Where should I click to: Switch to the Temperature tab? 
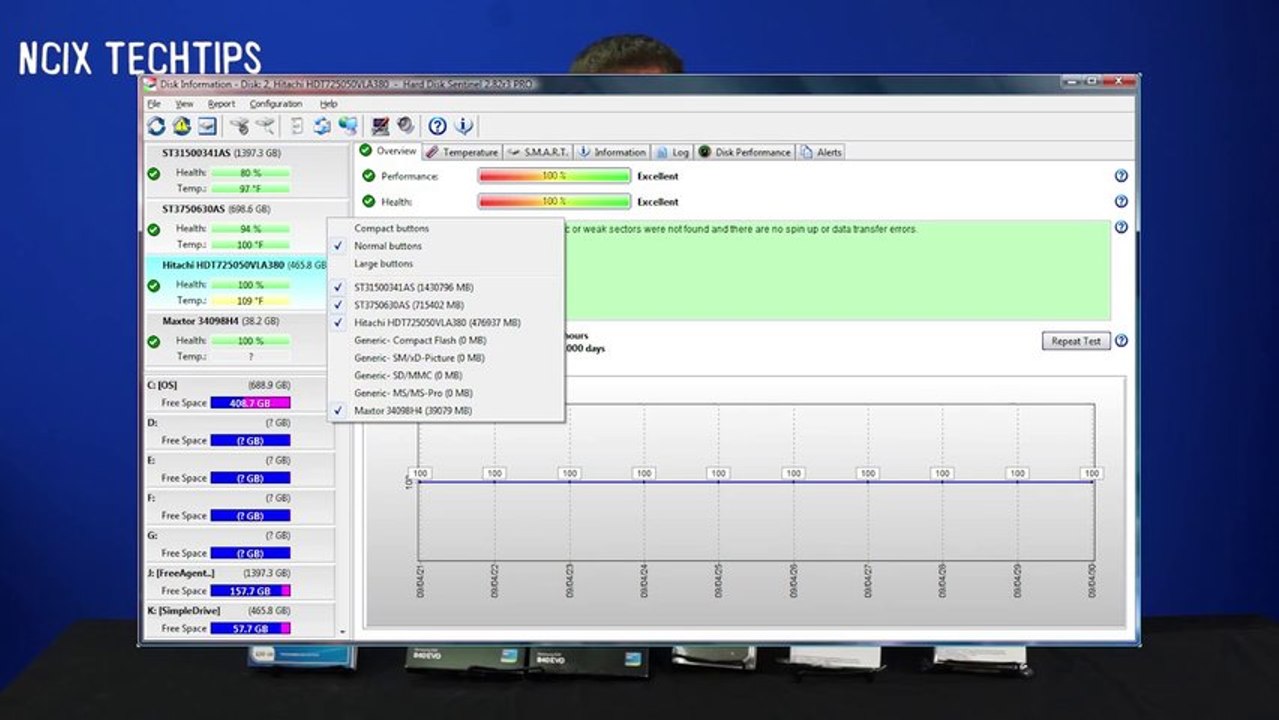[461, 152]
